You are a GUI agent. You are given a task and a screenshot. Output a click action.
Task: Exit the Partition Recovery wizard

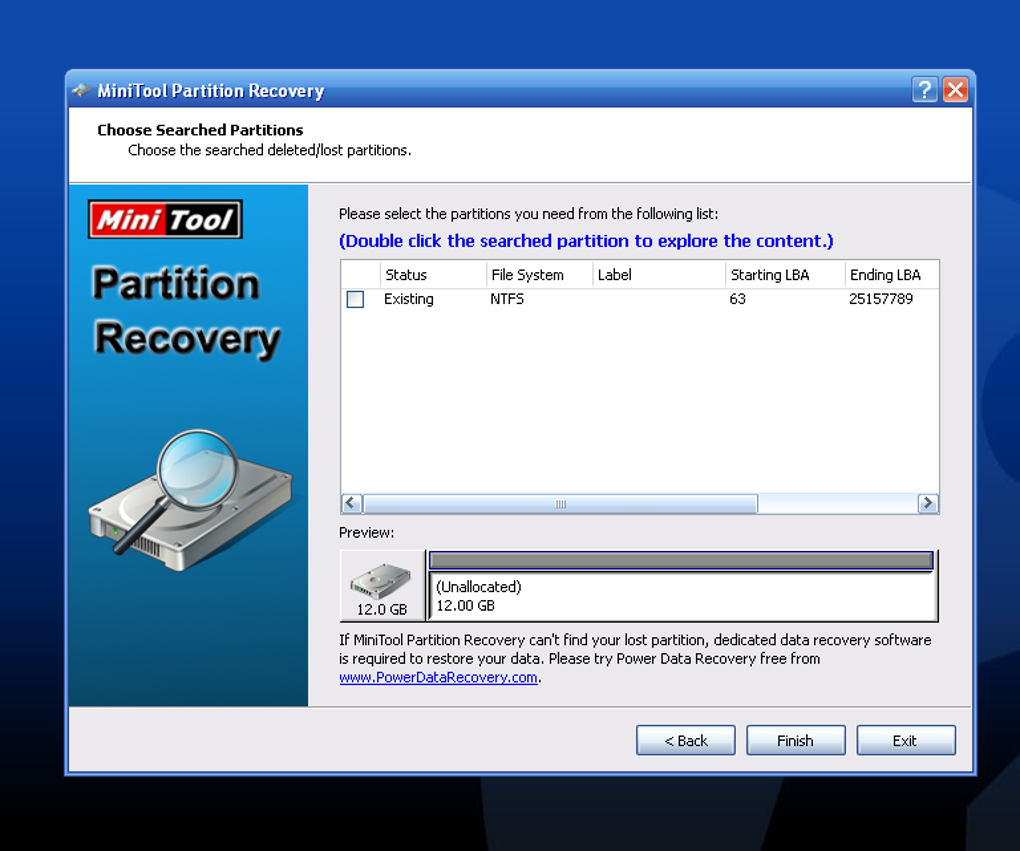click(x=906, y=740)
